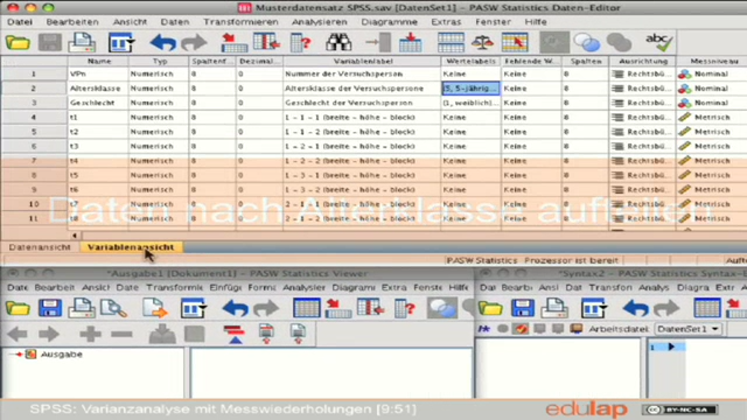
Task: Click the Split File toolbar icon
Action: 451,43
